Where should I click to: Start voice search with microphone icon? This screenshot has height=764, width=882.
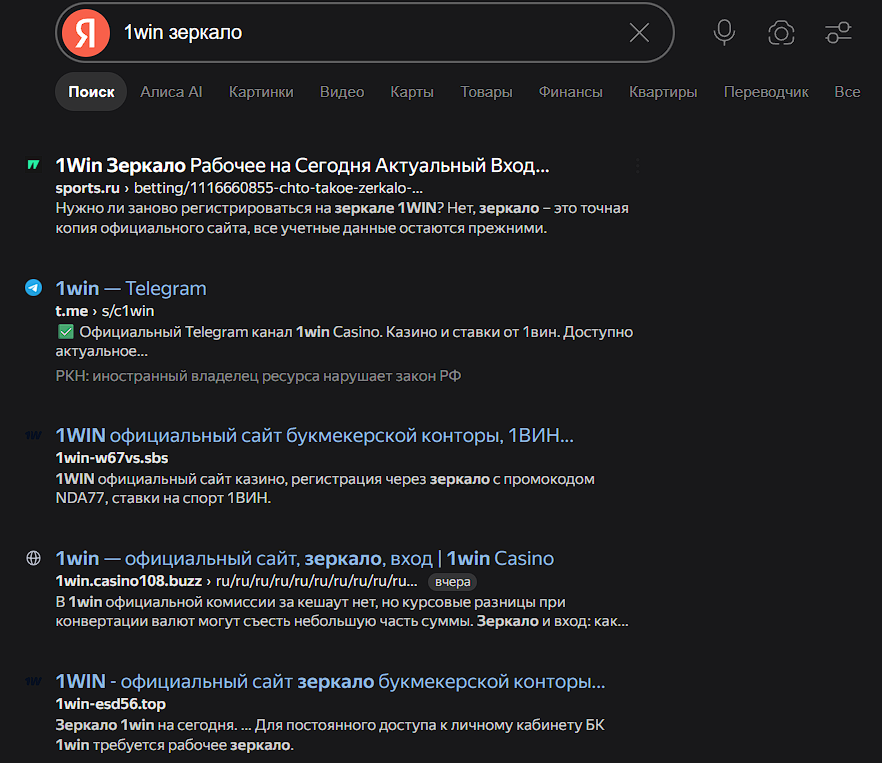[724, 33]
